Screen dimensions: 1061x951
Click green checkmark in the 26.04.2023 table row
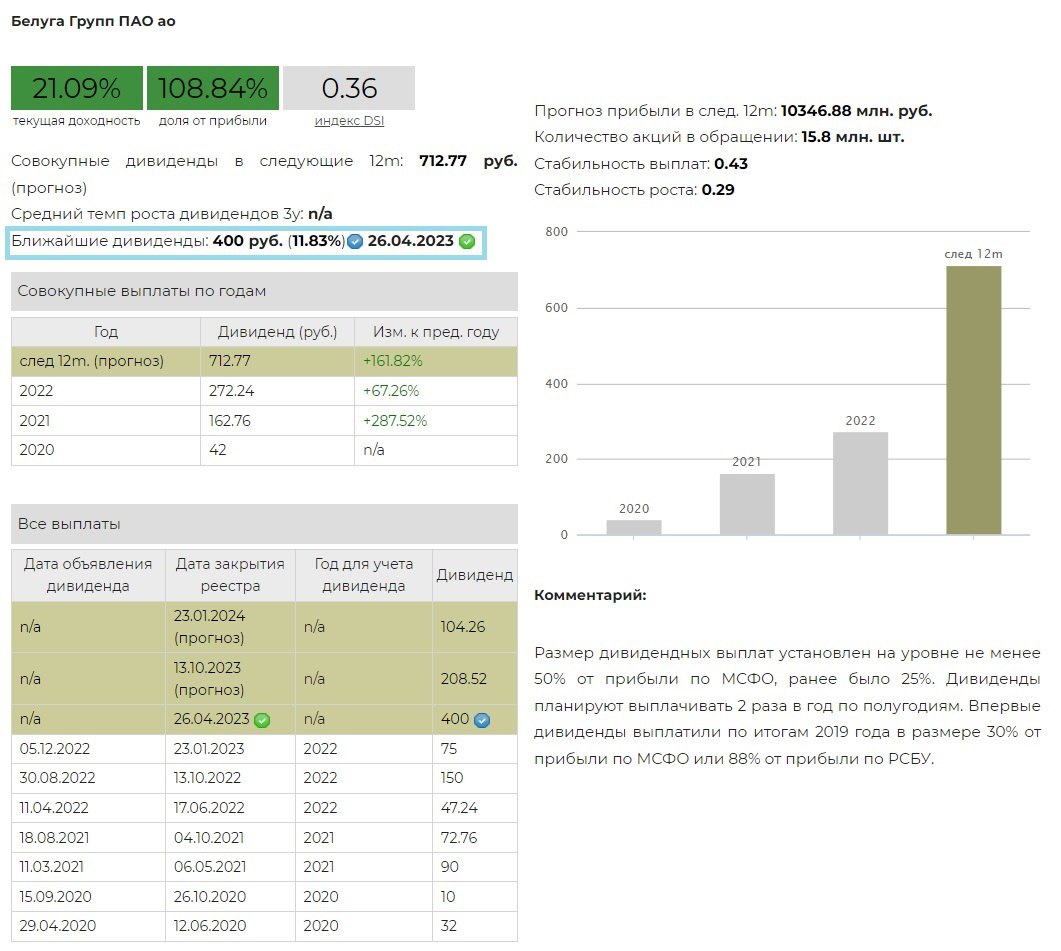[x=262, y=720]
